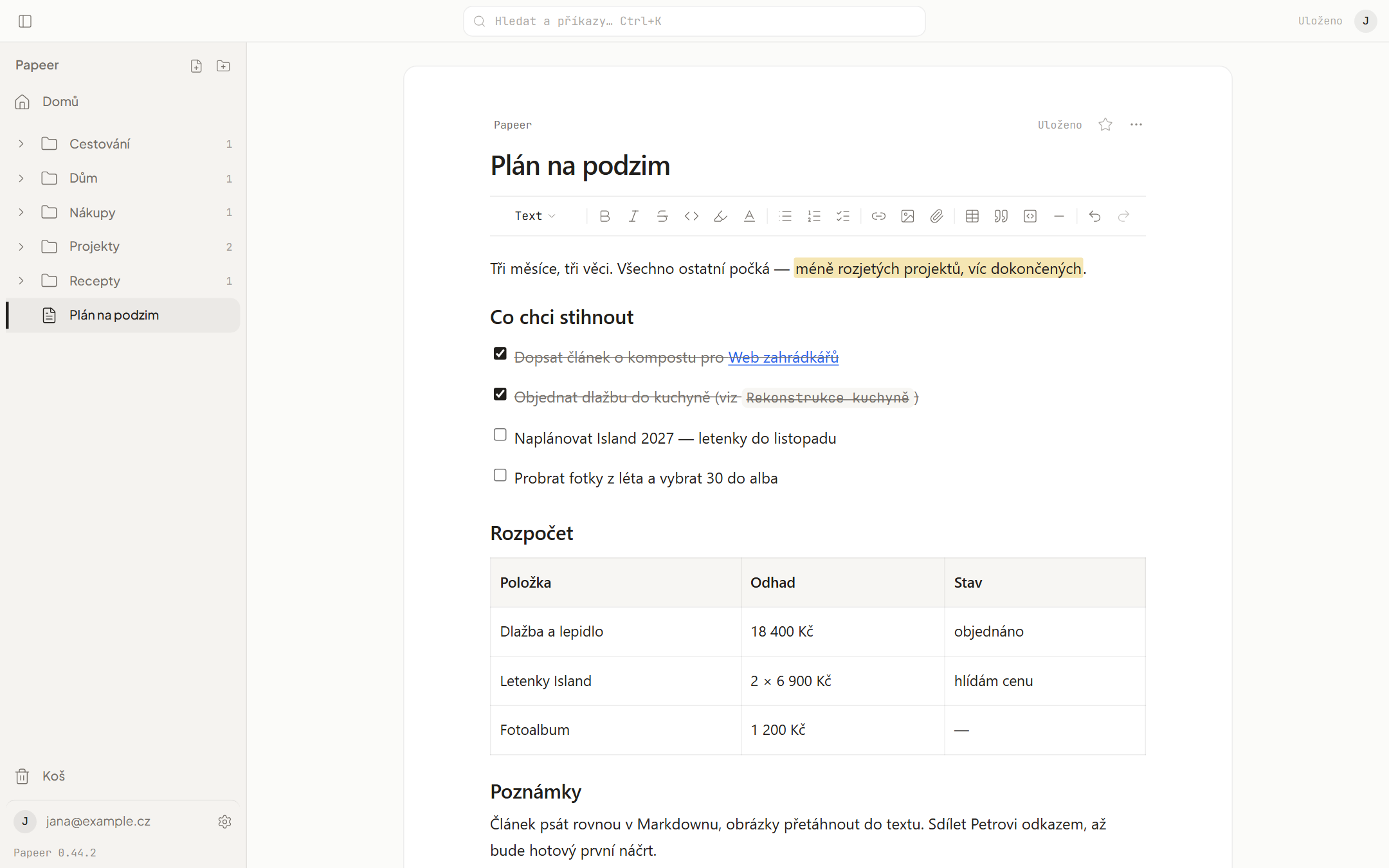This screenshot has height=868, width=1389.
Task: Open the 'Web zahrádkářů' link
Action: point(783,357)
